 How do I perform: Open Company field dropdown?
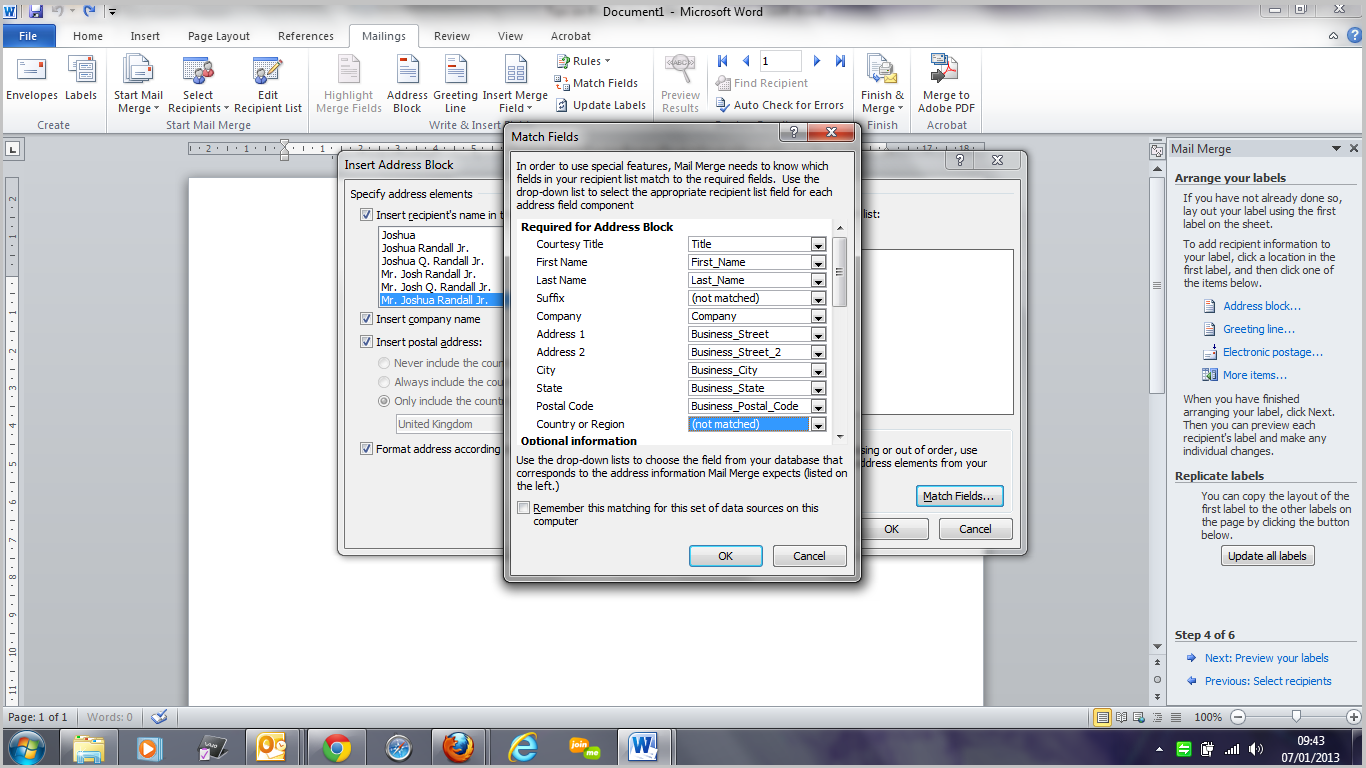pos(818,316)
